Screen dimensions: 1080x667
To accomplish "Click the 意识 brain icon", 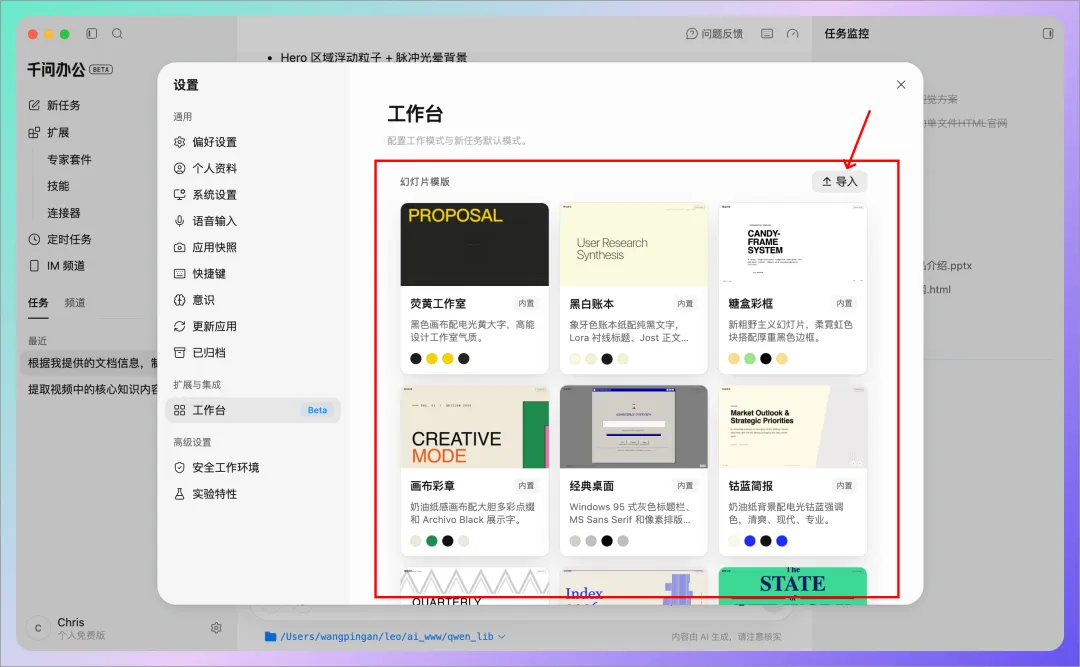I will tap(179, 300).
